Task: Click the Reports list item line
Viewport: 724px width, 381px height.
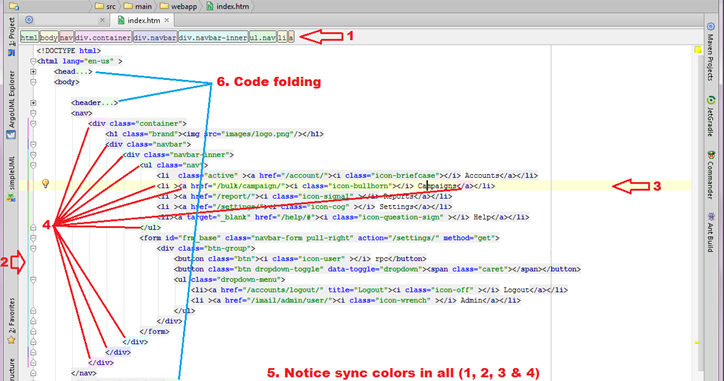Action: [305, 196]
